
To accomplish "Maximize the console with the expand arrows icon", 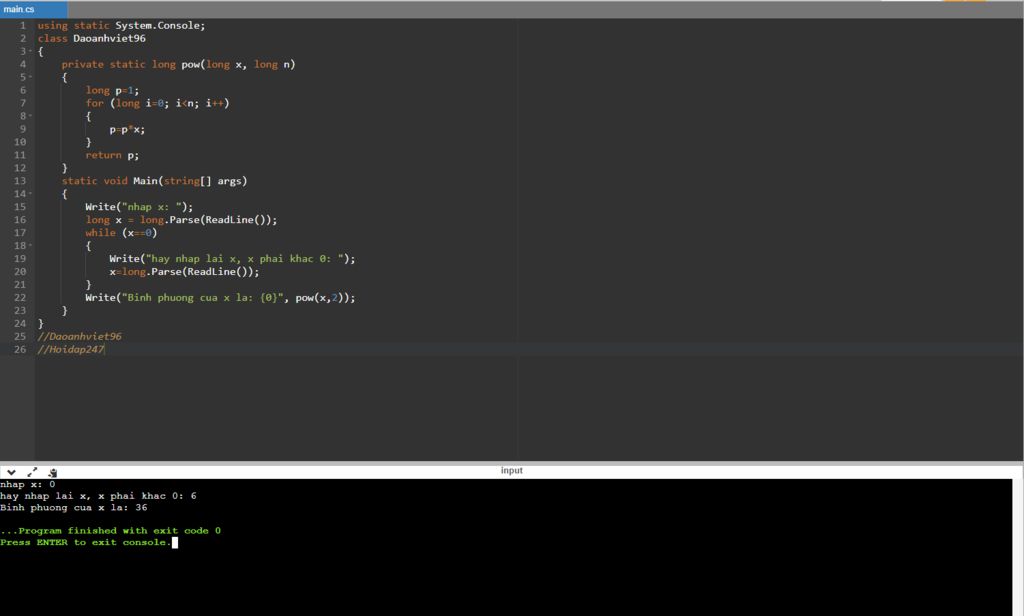I will 32,472.
